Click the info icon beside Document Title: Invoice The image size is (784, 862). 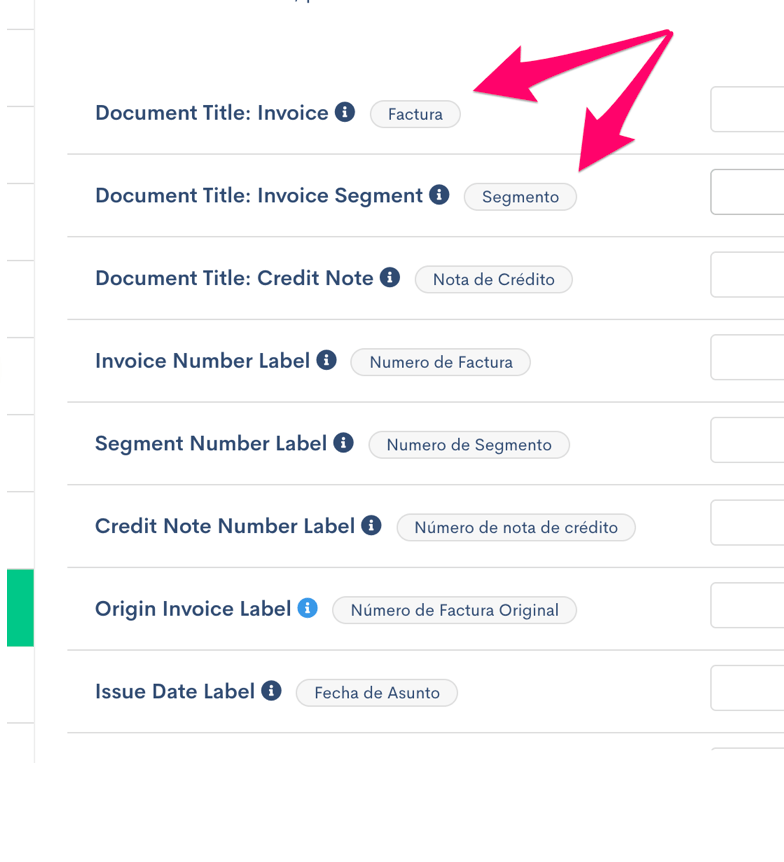[x=345, y=112]
